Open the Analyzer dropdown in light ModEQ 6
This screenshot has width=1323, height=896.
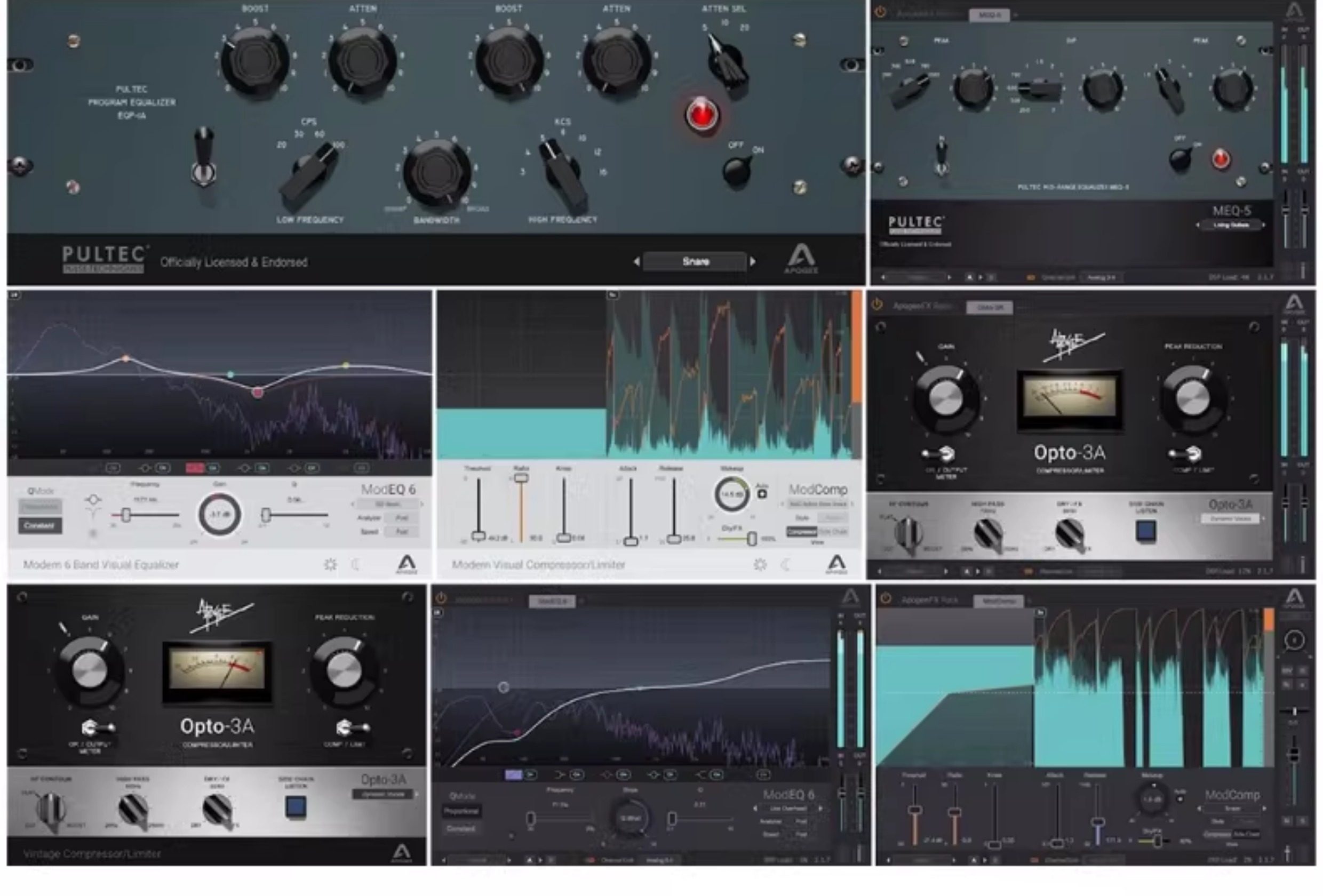pyautogui.click(x=402, y=517)
